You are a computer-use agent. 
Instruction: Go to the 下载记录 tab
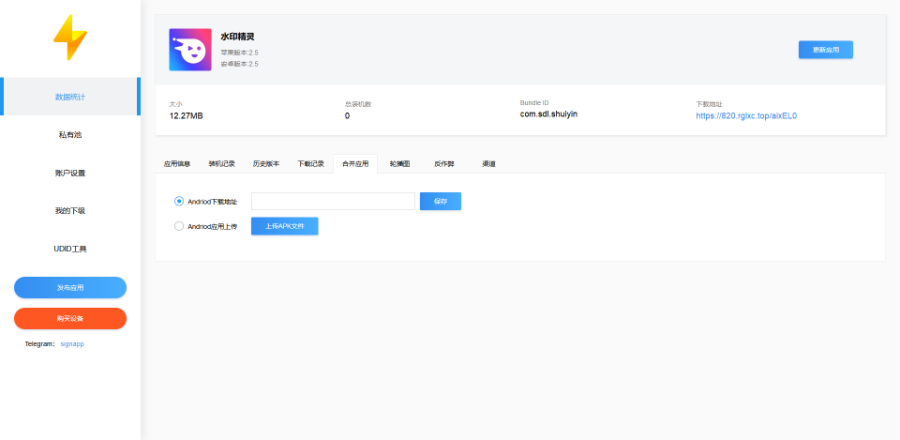click(310, 163)
